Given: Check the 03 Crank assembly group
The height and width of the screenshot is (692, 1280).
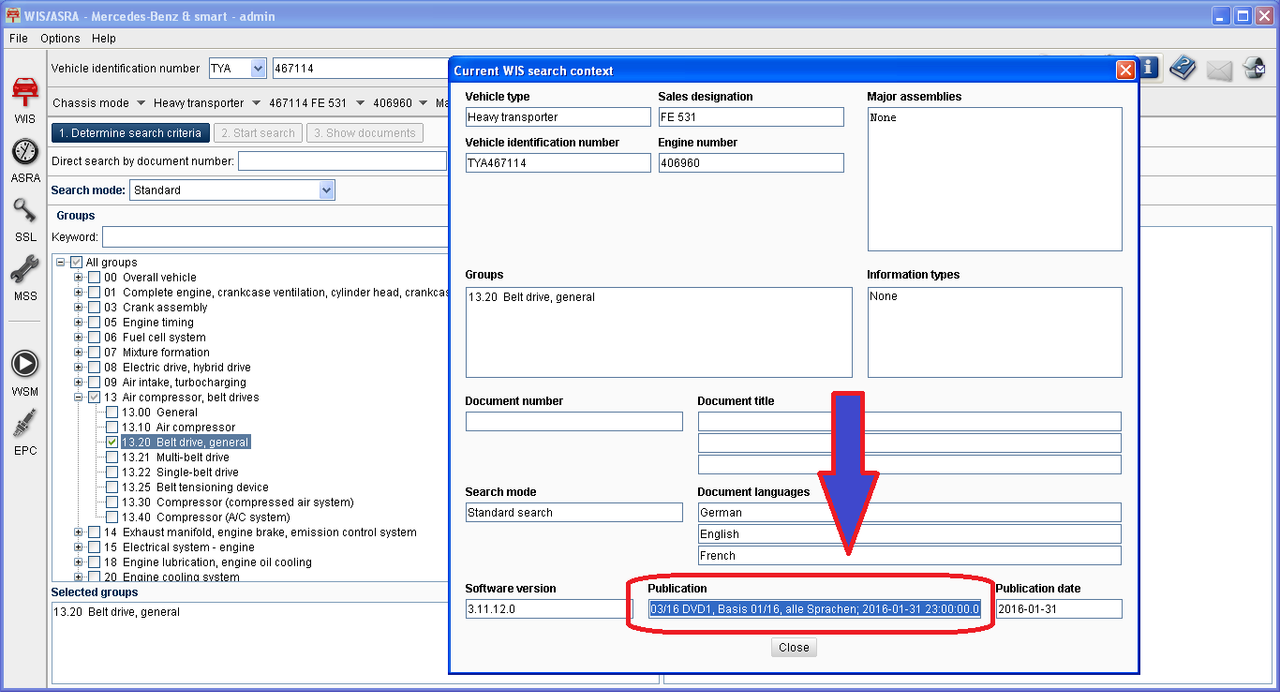Looking at the screenshot, I should [x=94, y=307].
